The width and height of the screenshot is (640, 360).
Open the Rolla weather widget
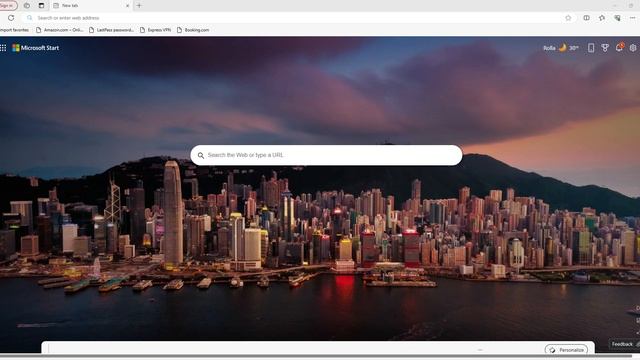click(561, 48)
